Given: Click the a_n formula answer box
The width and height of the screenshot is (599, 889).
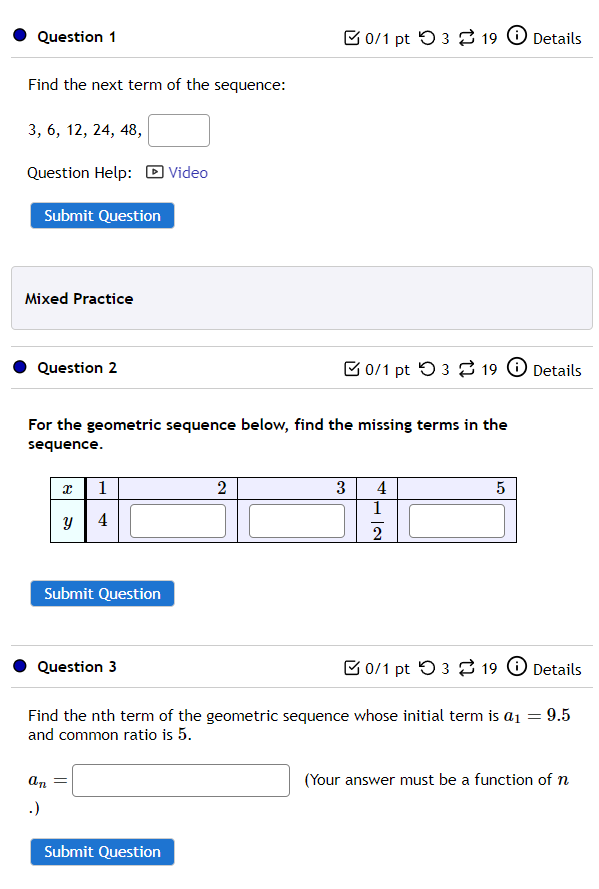Looking at the screenshot, I should (180, 780).
